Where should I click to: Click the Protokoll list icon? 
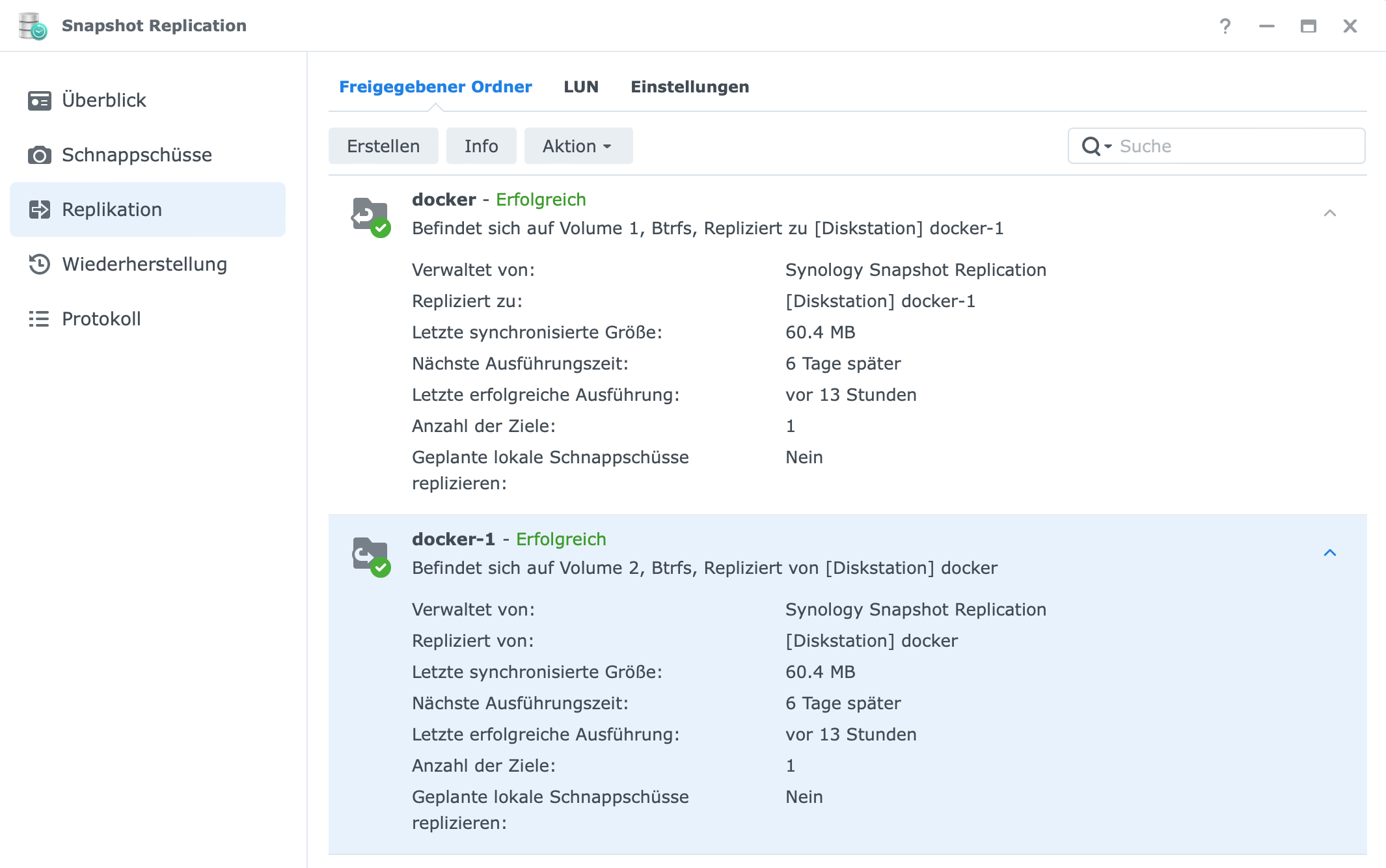39,319
